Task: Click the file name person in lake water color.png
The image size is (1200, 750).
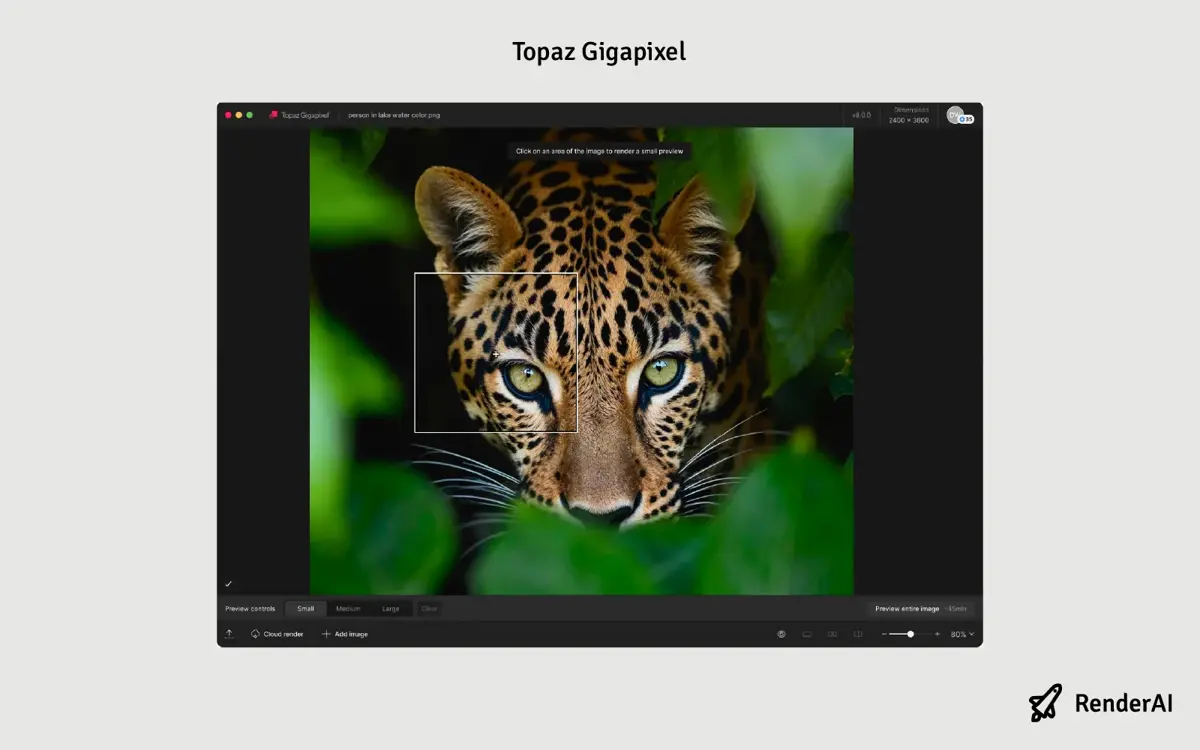Action: [x=394, y=115]
